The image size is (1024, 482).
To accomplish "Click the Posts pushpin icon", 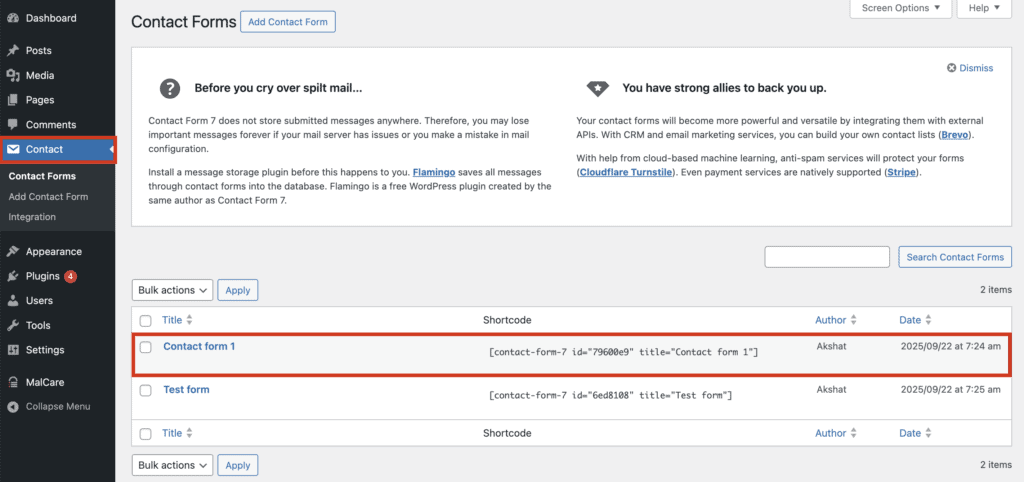I will click(x=13, y=50).
